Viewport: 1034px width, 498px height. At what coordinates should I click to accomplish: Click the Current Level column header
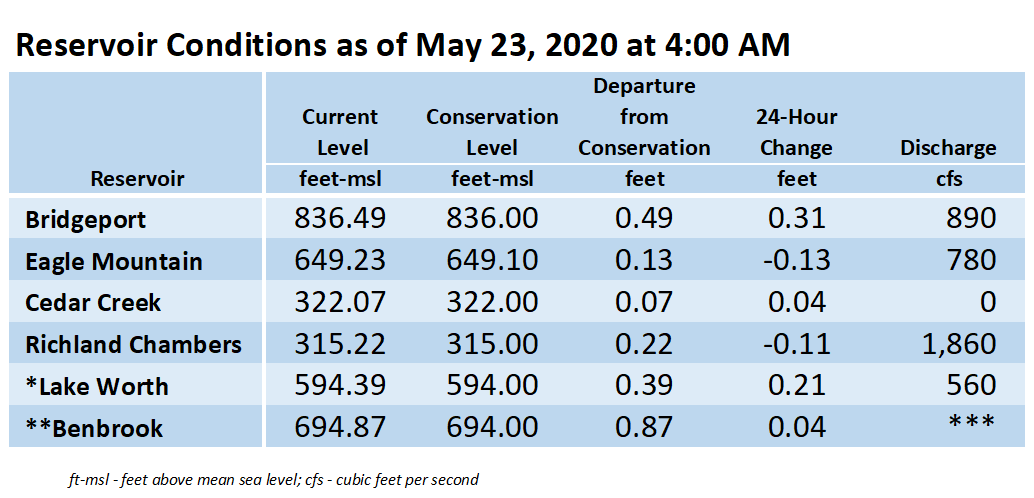[x=340, y=132]
